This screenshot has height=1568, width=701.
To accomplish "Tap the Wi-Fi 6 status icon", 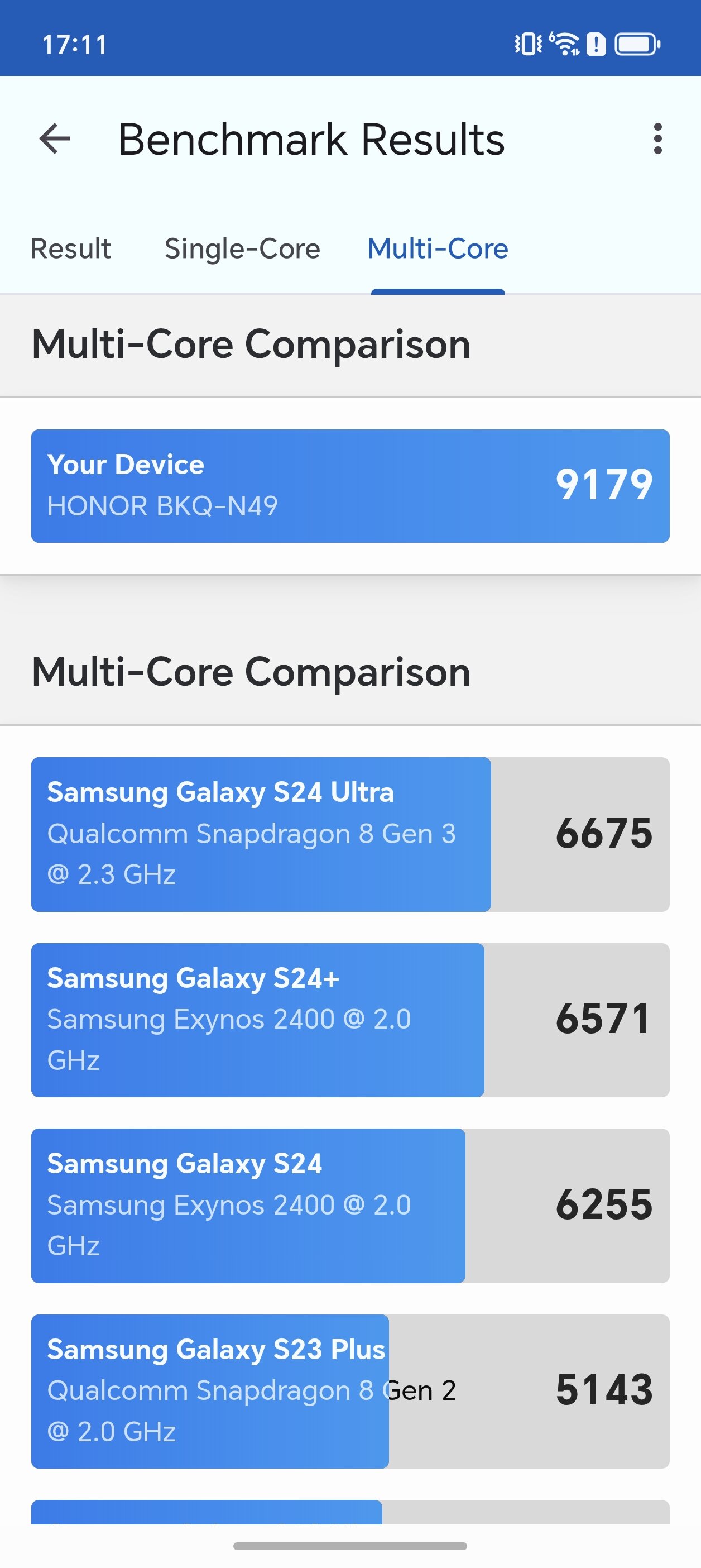I will click(x=565, y=44).
